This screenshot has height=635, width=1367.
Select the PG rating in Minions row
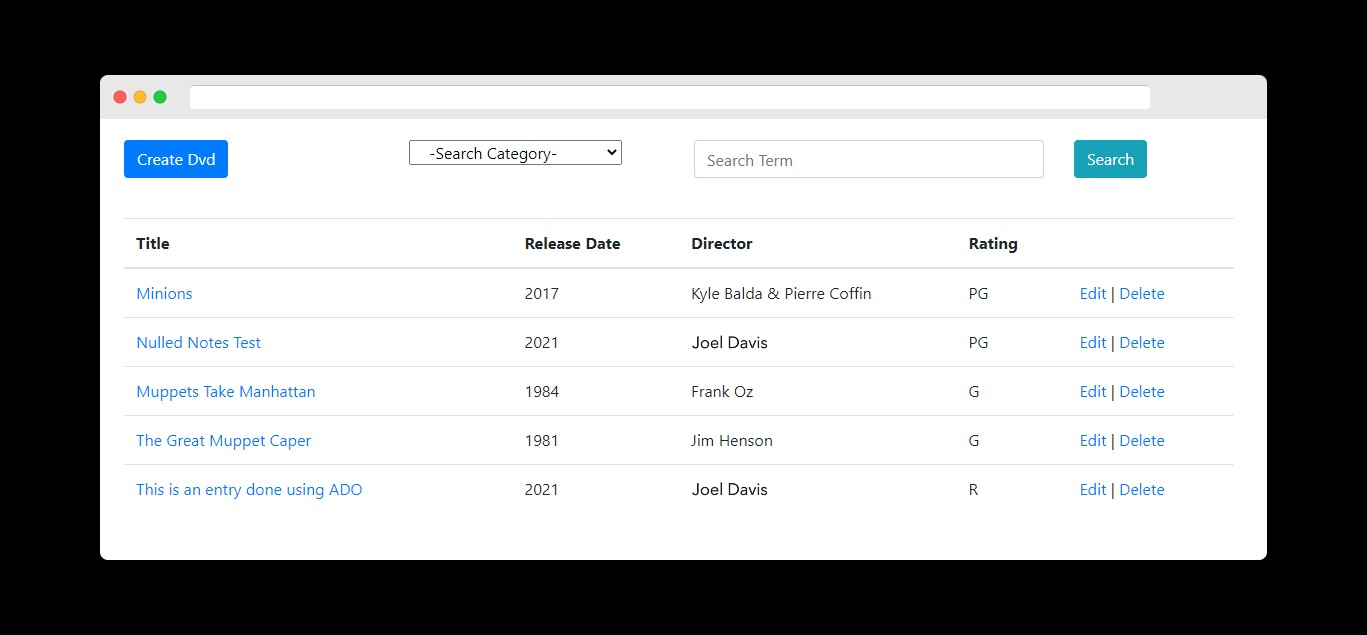coord(978,293)
